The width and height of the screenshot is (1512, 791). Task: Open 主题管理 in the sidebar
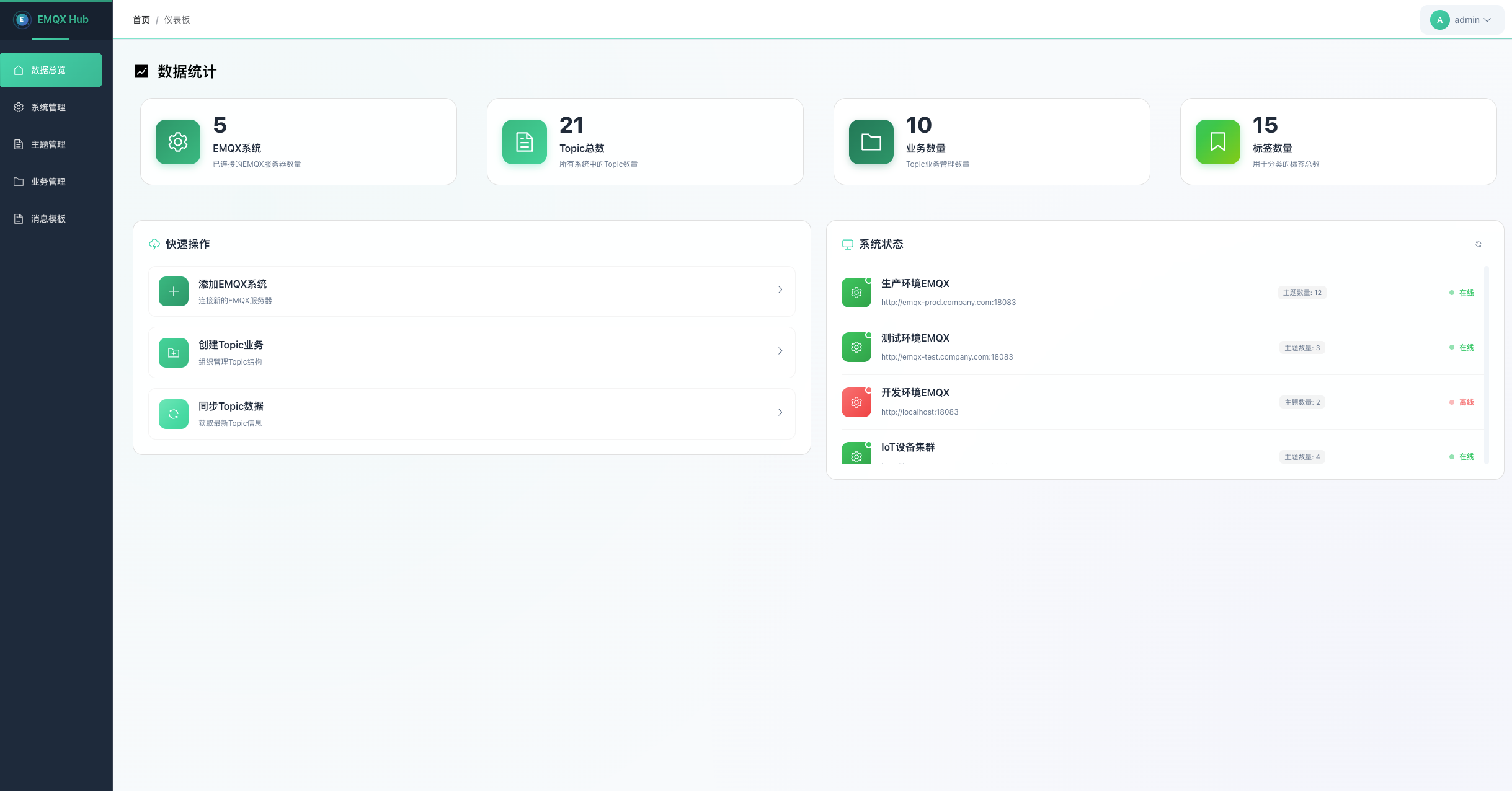(48, 144)
